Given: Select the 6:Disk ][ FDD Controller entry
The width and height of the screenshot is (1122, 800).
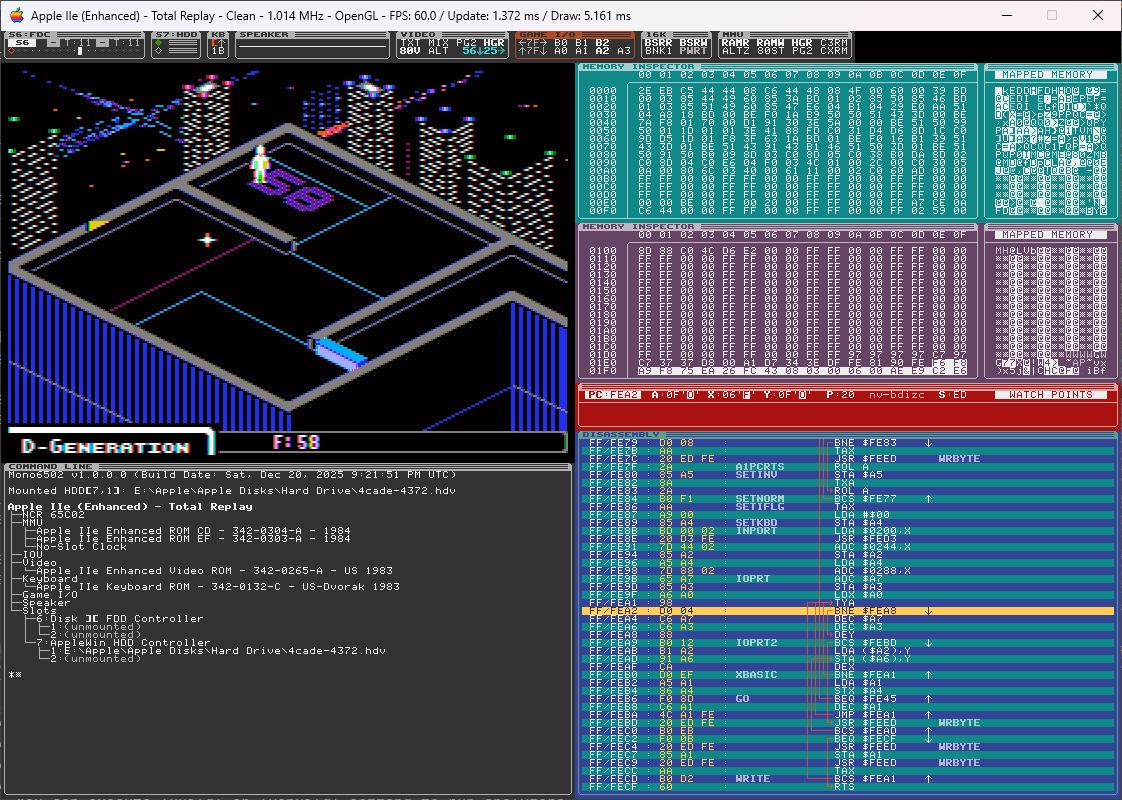Looking at the screenshot, I should click(119, 618).
